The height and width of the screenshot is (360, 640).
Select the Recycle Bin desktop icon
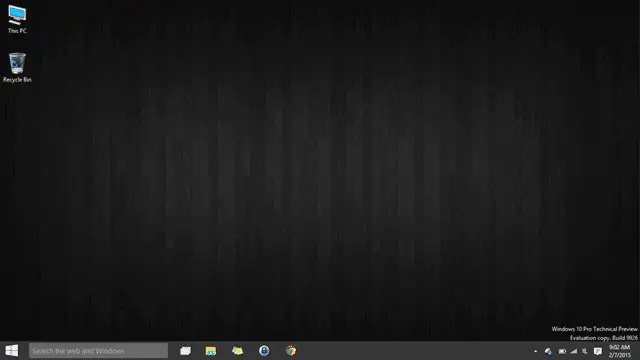click(x=17, y=68)
